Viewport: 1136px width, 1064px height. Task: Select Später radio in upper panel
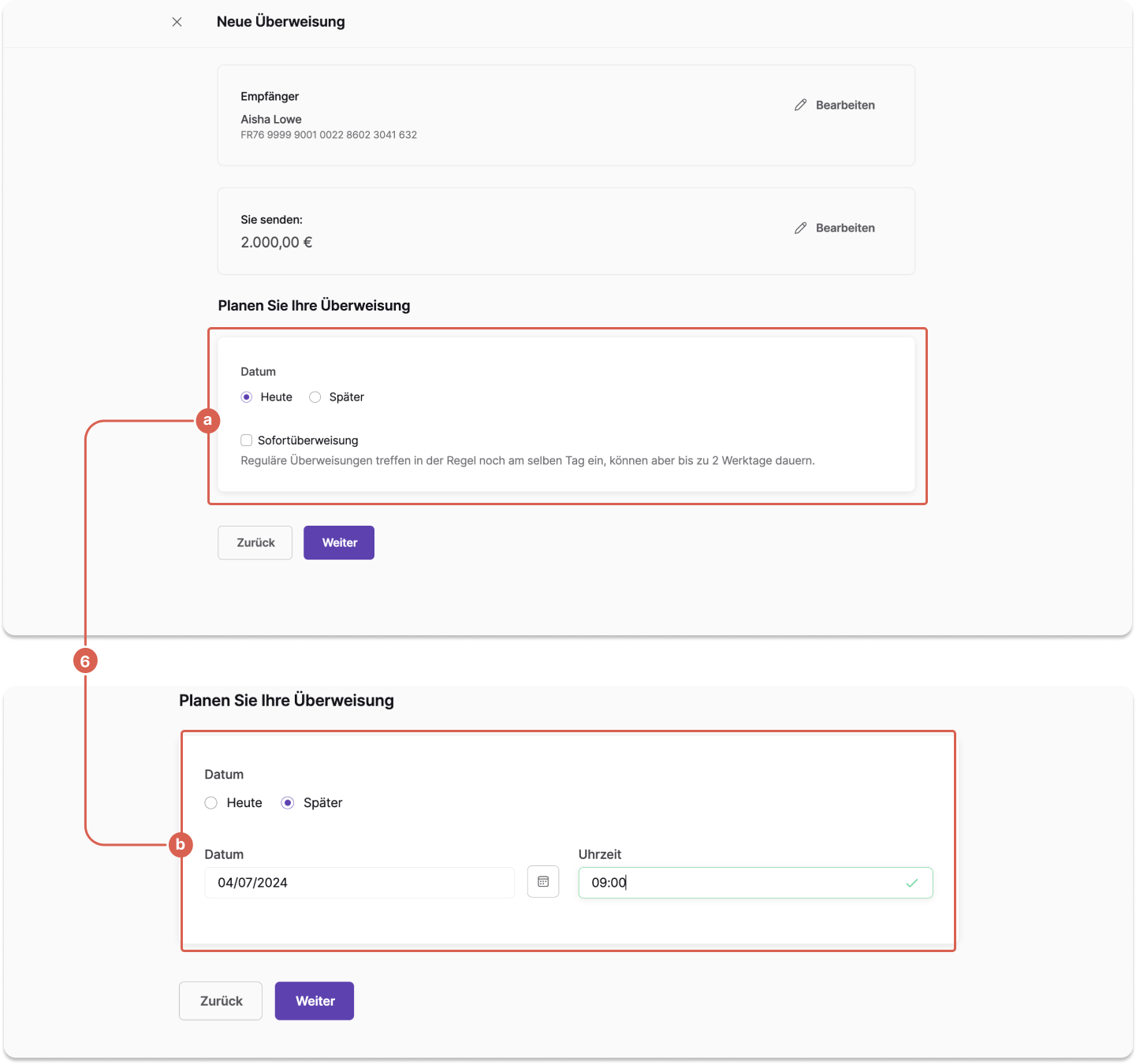coord(315,397)
